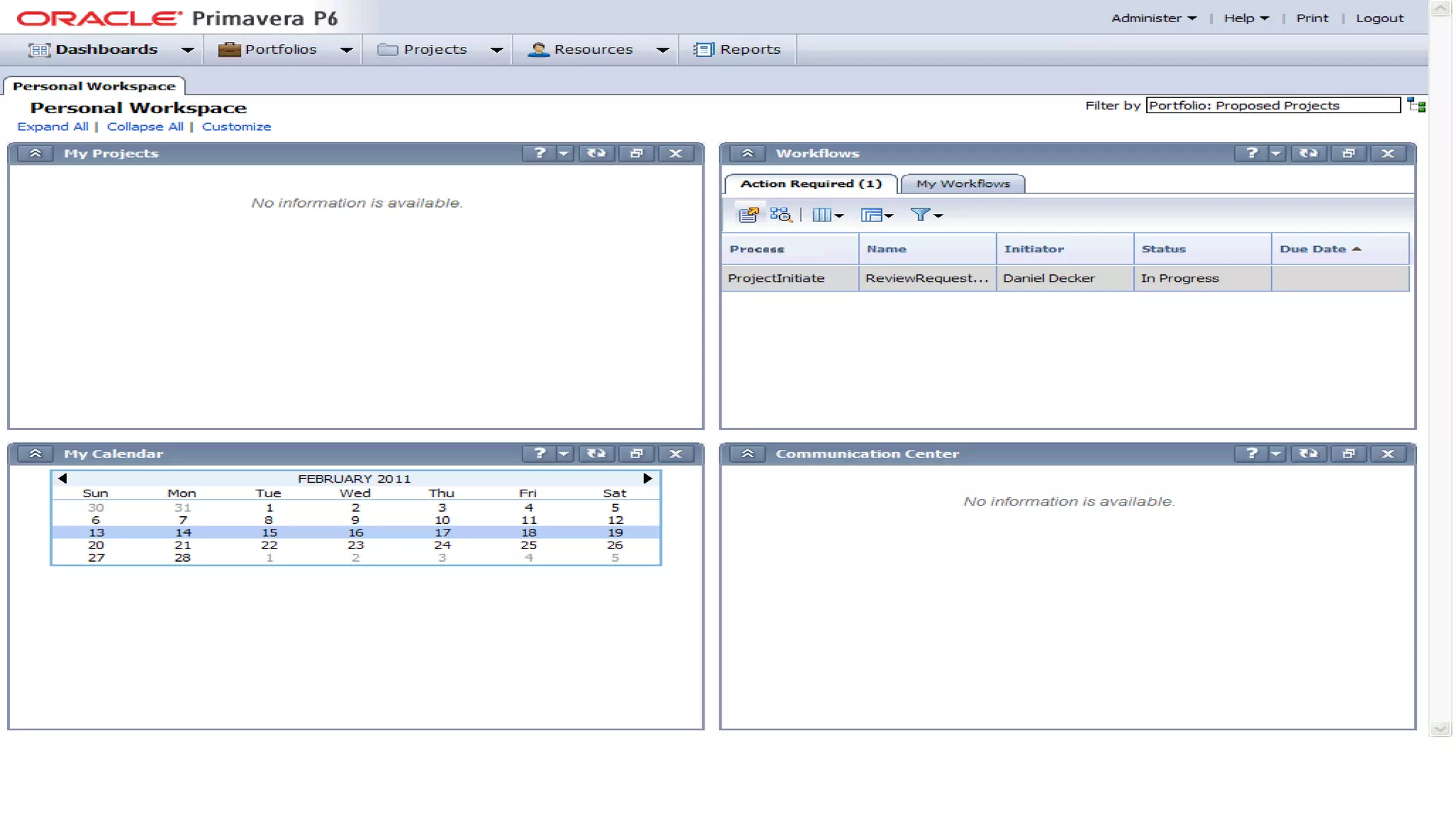Click the workflow details search icon
1456x819 pixels.
pos(780,215)
